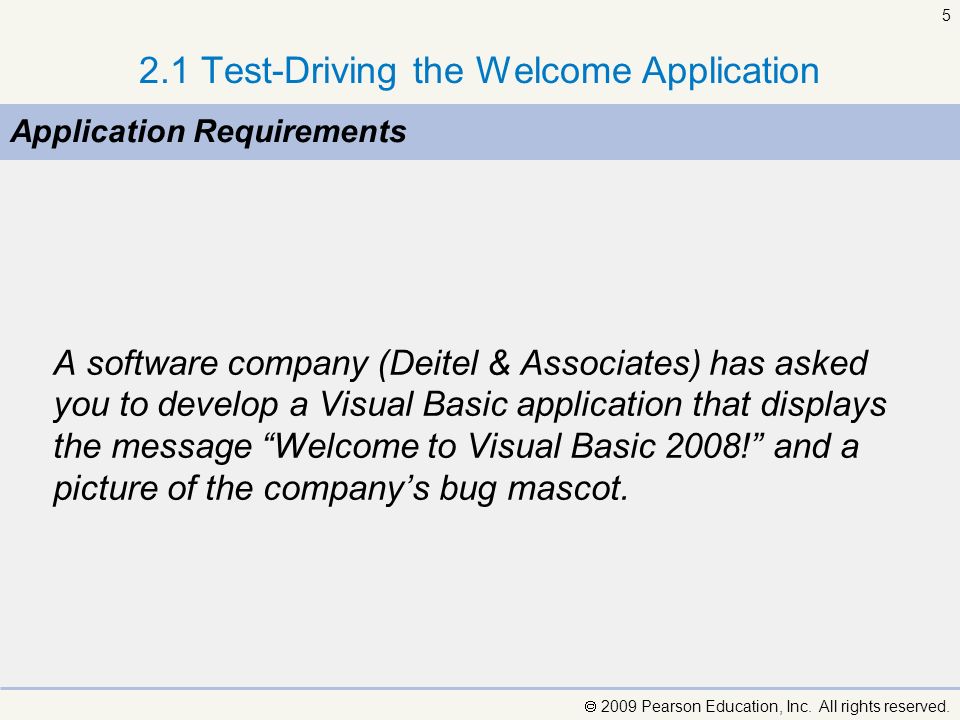
Task: Click the line containing 'Welcome to Visual Basic 2008!'
Action: 456,446
